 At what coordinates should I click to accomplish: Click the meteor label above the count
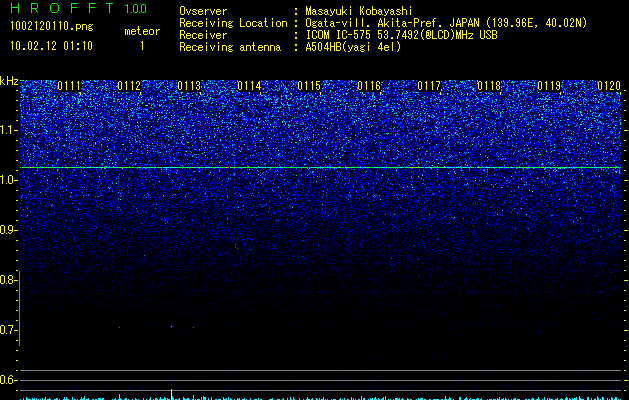[x=142, y=31]
